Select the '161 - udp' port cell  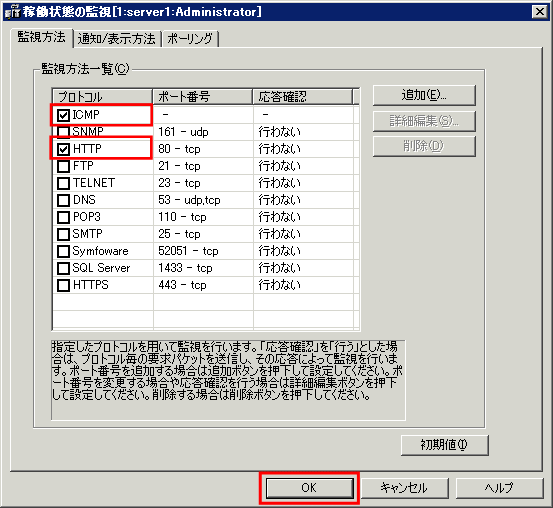203,132
